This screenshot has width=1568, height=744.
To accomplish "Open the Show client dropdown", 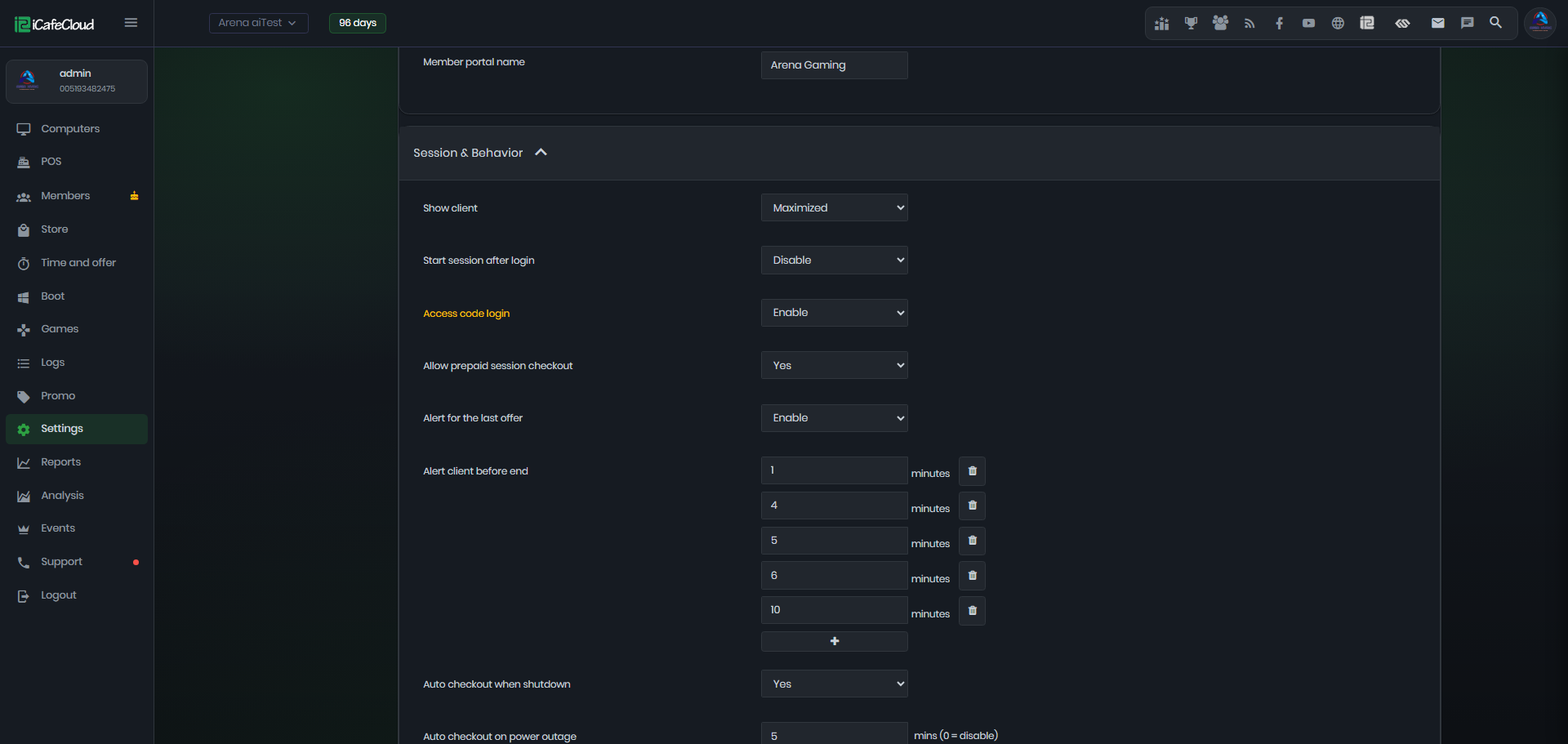I will (835, 207).
